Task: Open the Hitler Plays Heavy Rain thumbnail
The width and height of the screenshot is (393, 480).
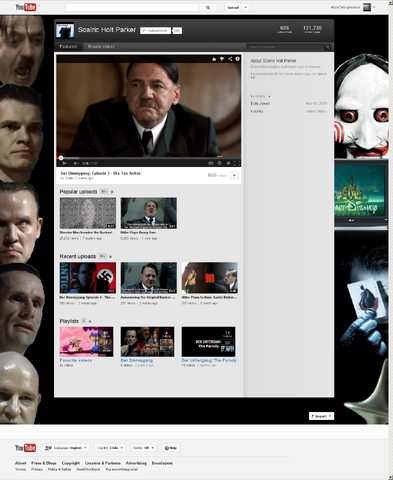Action: point(149,213)
